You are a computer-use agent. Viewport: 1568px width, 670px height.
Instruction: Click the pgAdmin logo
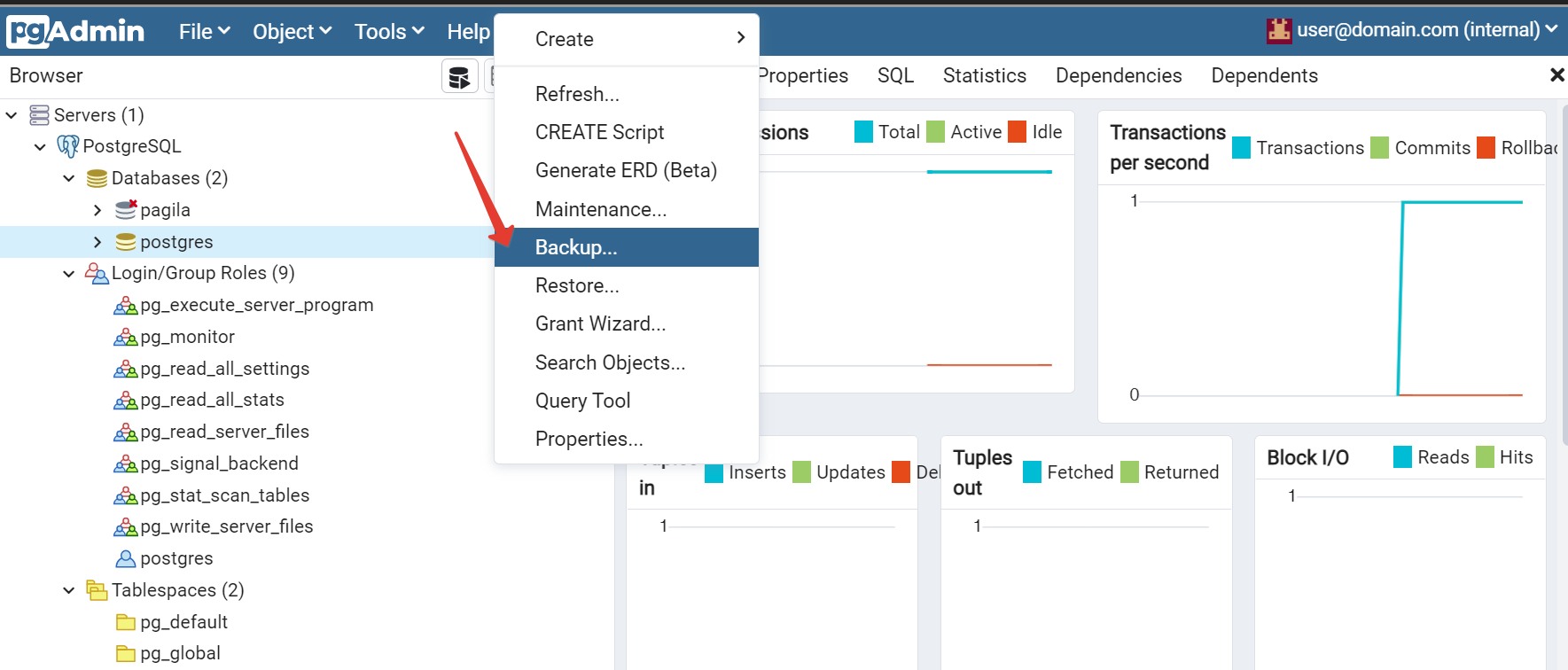click(x=75, y=32)
